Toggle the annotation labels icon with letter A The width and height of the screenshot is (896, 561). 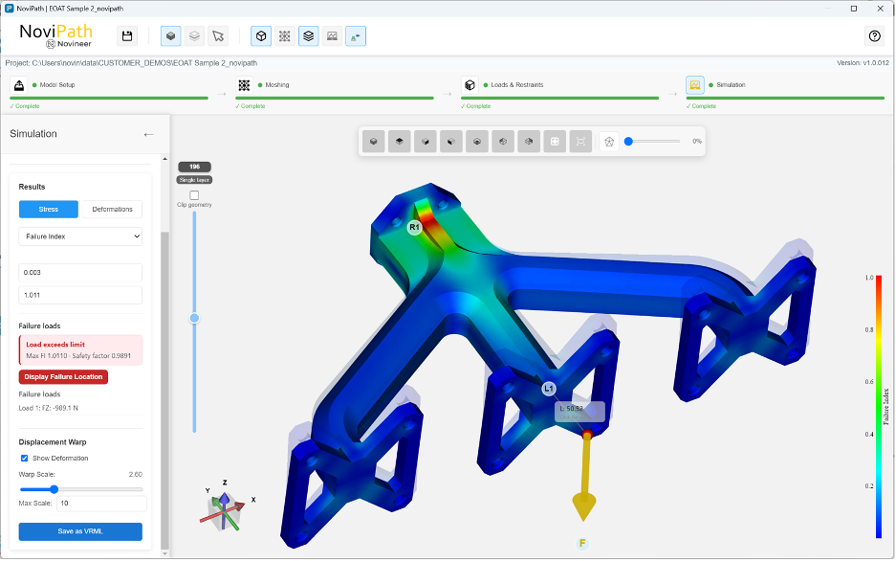pos(355,36)
